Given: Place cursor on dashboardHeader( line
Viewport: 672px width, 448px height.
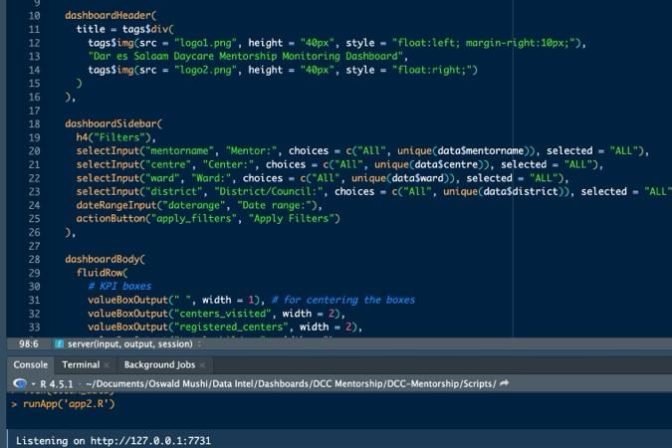Looking at the screenshot, I should (x=110, y=16).
